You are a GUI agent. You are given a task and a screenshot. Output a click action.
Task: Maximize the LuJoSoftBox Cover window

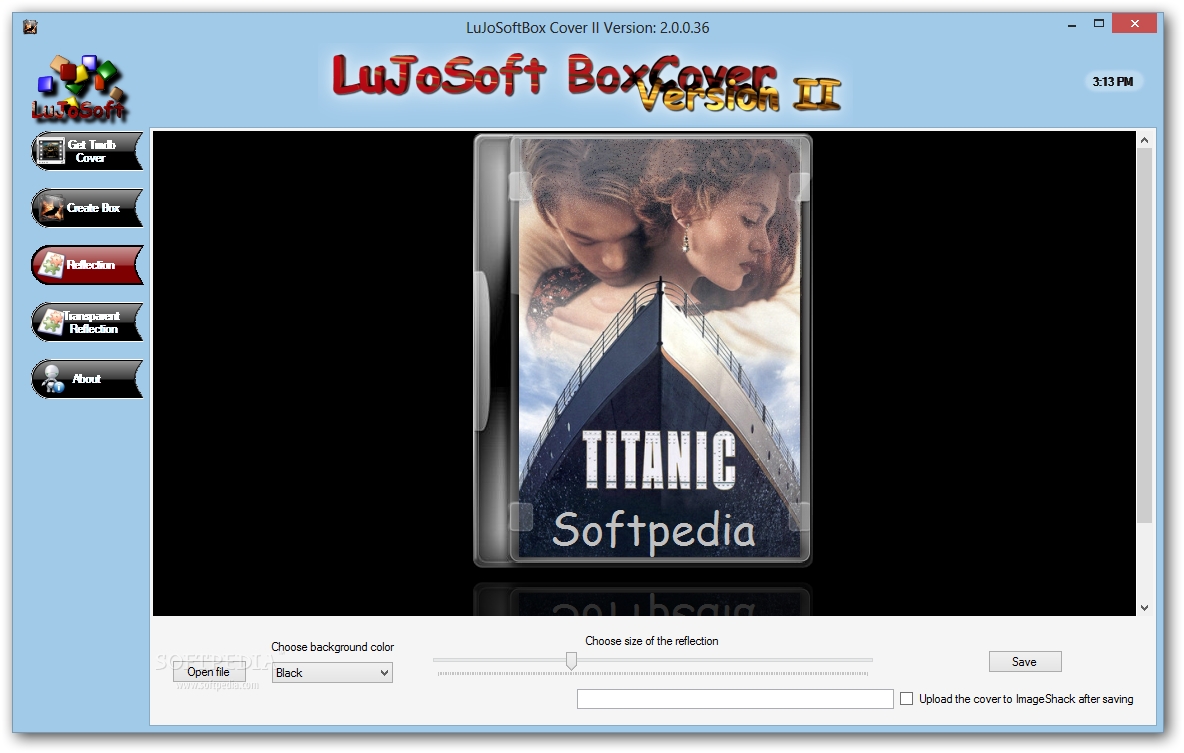tap(1099, 24)
